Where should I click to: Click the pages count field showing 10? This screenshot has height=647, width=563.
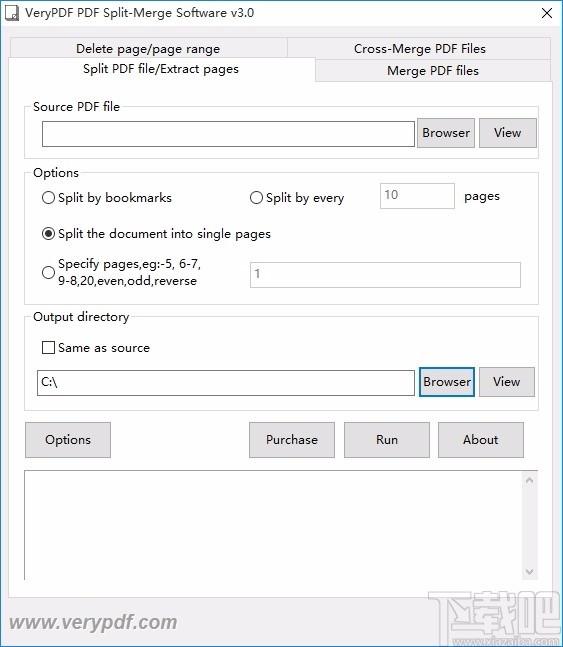point(417,196)
